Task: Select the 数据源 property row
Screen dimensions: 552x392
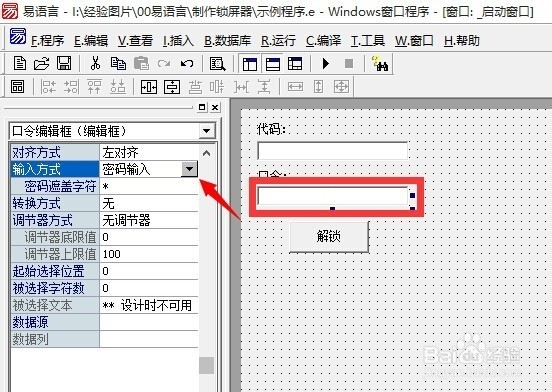Action: [105, 322]
